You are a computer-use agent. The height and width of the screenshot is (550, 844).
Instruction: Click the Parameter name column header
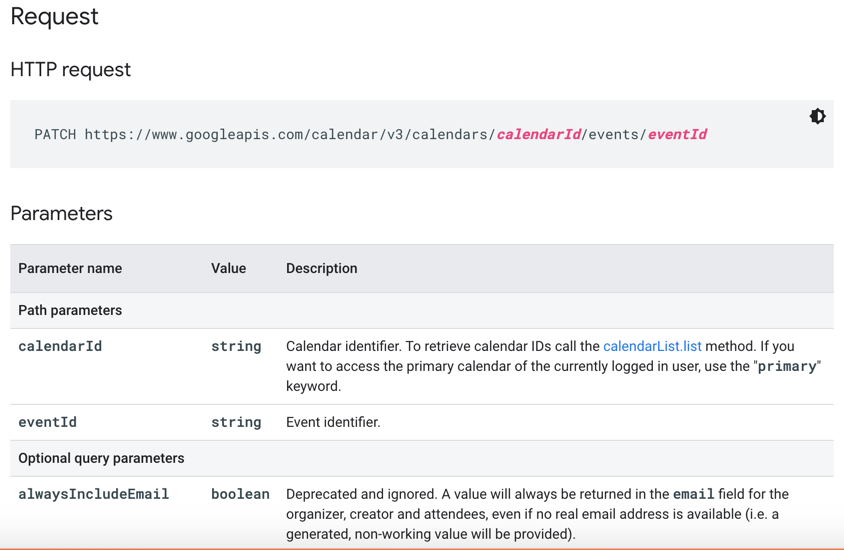(x=70, y=268)
